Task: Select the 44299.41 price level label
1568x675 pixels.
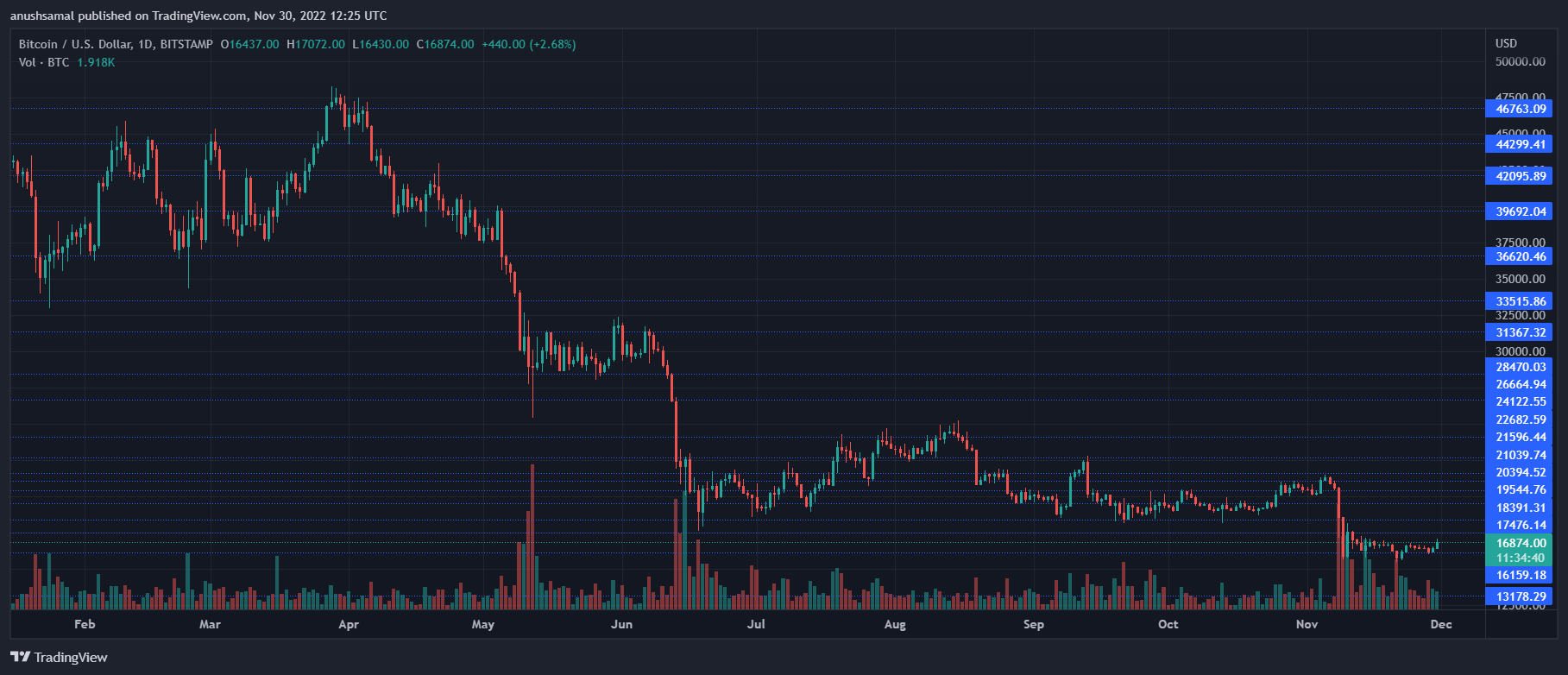Action: 1519,144
